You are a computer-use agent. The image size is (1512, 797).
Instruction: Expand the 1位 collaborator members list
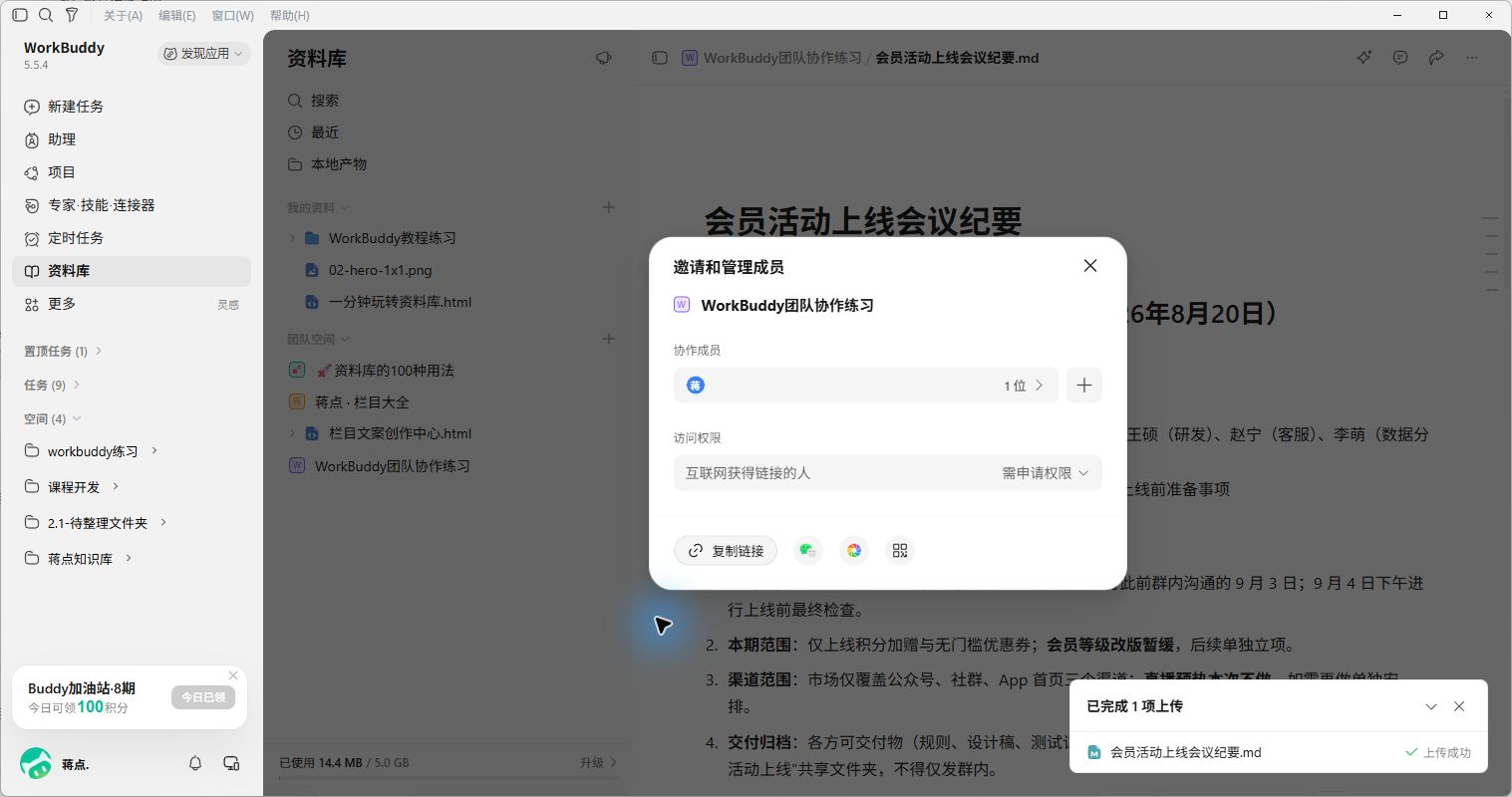point(865,386)
